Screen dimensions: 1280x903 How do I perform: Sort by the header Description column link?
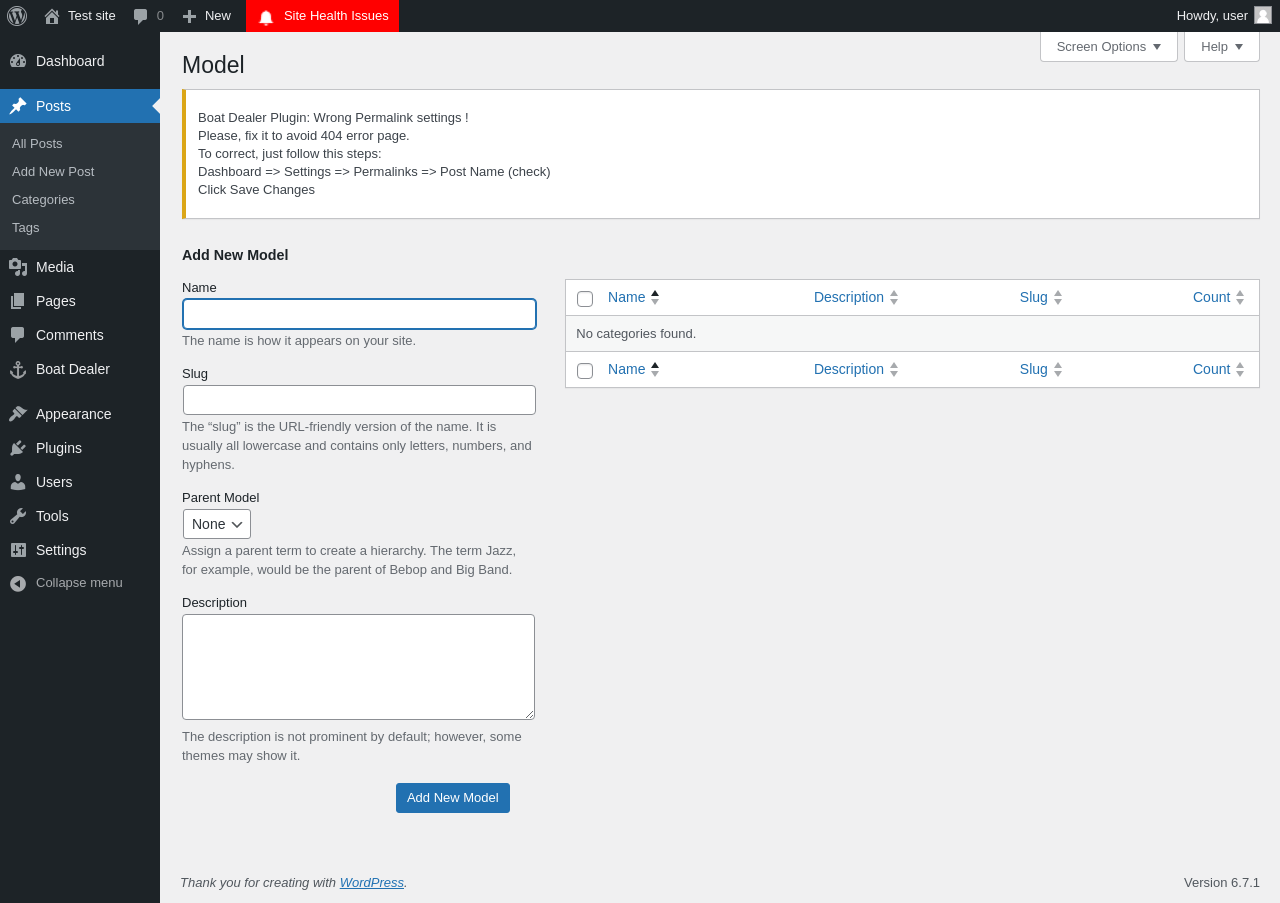tap(849, 297)
